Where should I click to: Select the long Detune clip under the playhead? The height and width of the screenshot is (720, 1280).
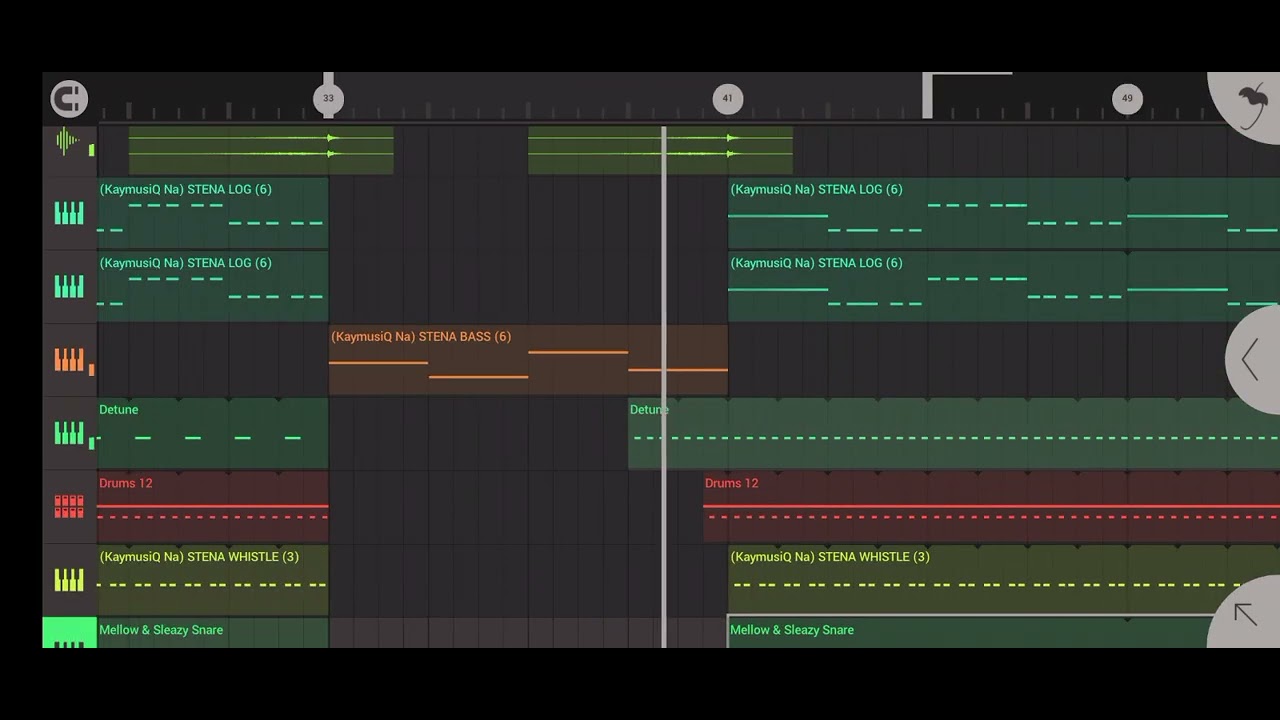coord(954,433)
